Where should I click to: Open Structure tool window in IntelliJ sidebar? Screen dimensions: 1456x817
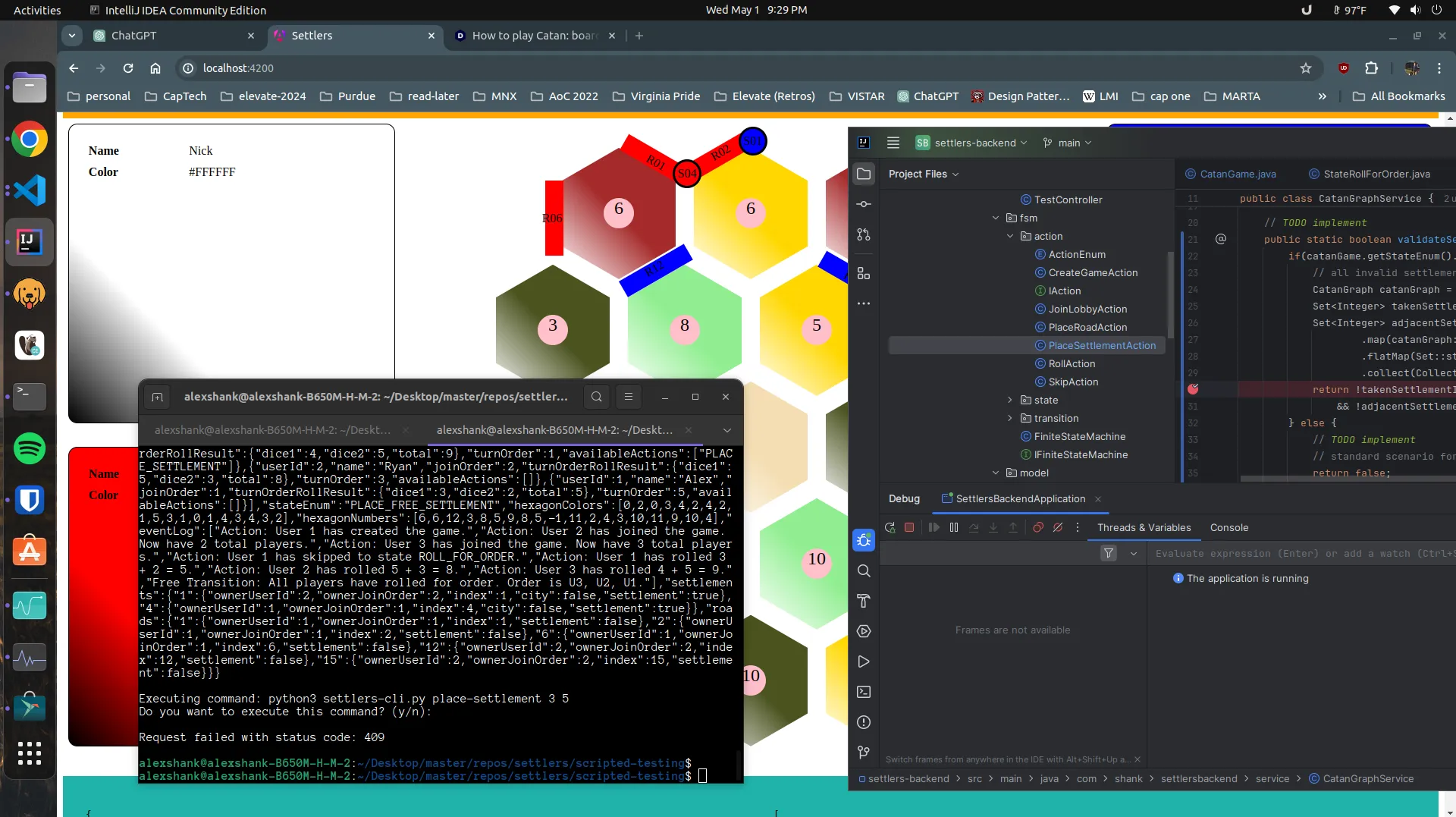(864, 273)
